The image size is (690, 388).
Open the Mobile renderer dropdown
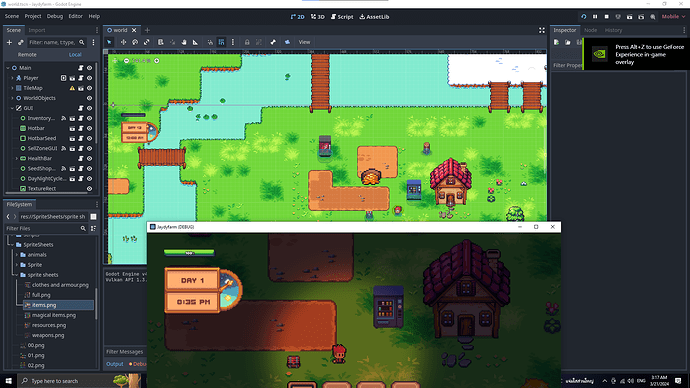click(x=673, y=17)
